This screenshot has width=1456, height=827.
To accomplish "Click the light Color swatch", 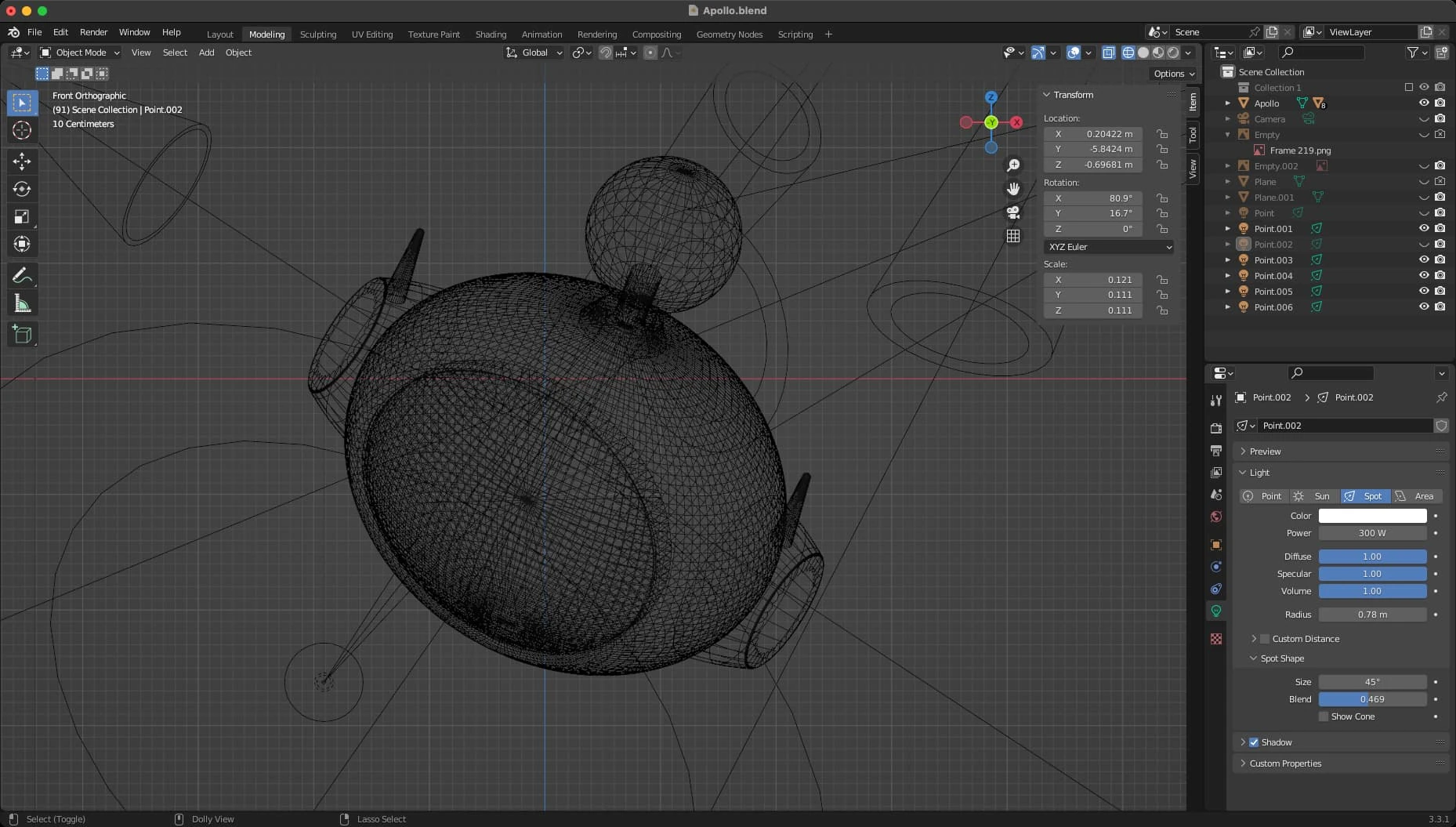I will pyautogui.click(x=1372, y=516).
